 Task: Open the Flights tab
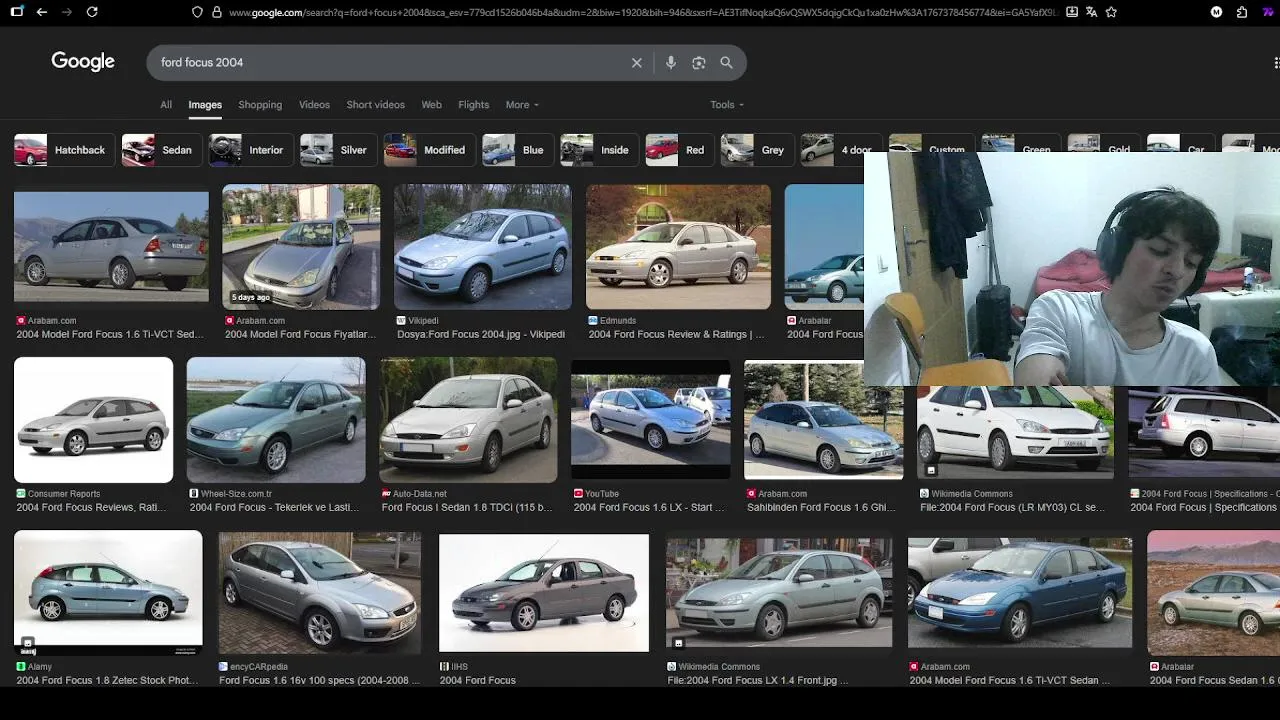click(x=474, y=105)
